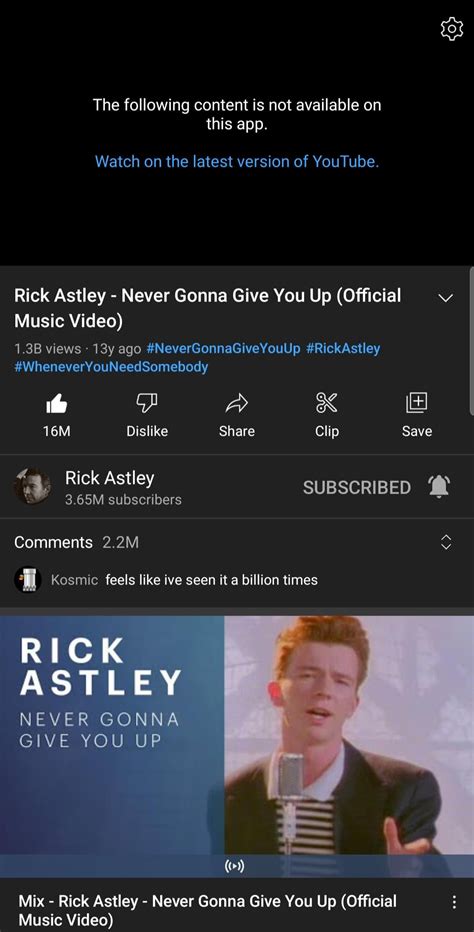Toggle the SUBSCRIBED button

(357, 487)
